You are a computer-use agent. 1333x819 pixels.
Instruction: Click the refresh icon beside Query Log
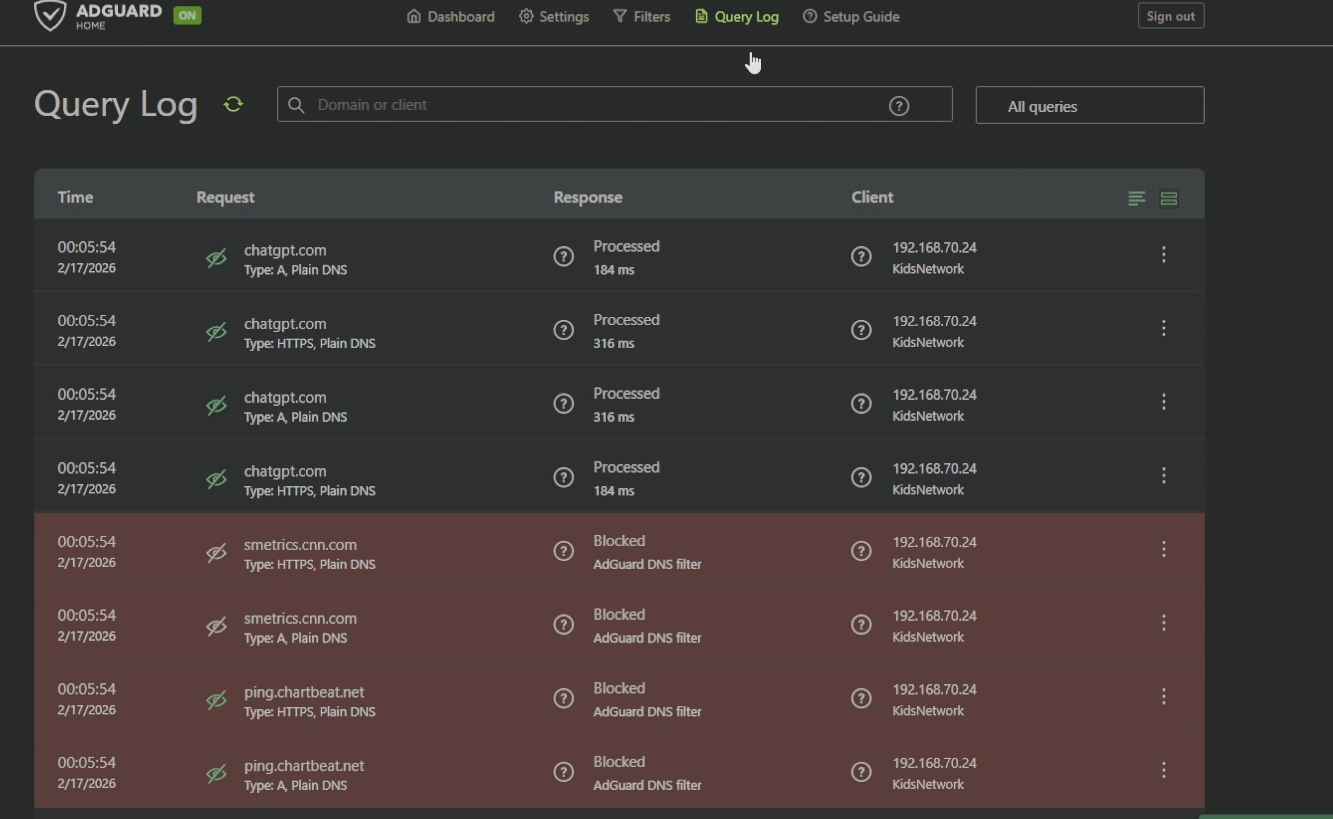tap(233, 105)
